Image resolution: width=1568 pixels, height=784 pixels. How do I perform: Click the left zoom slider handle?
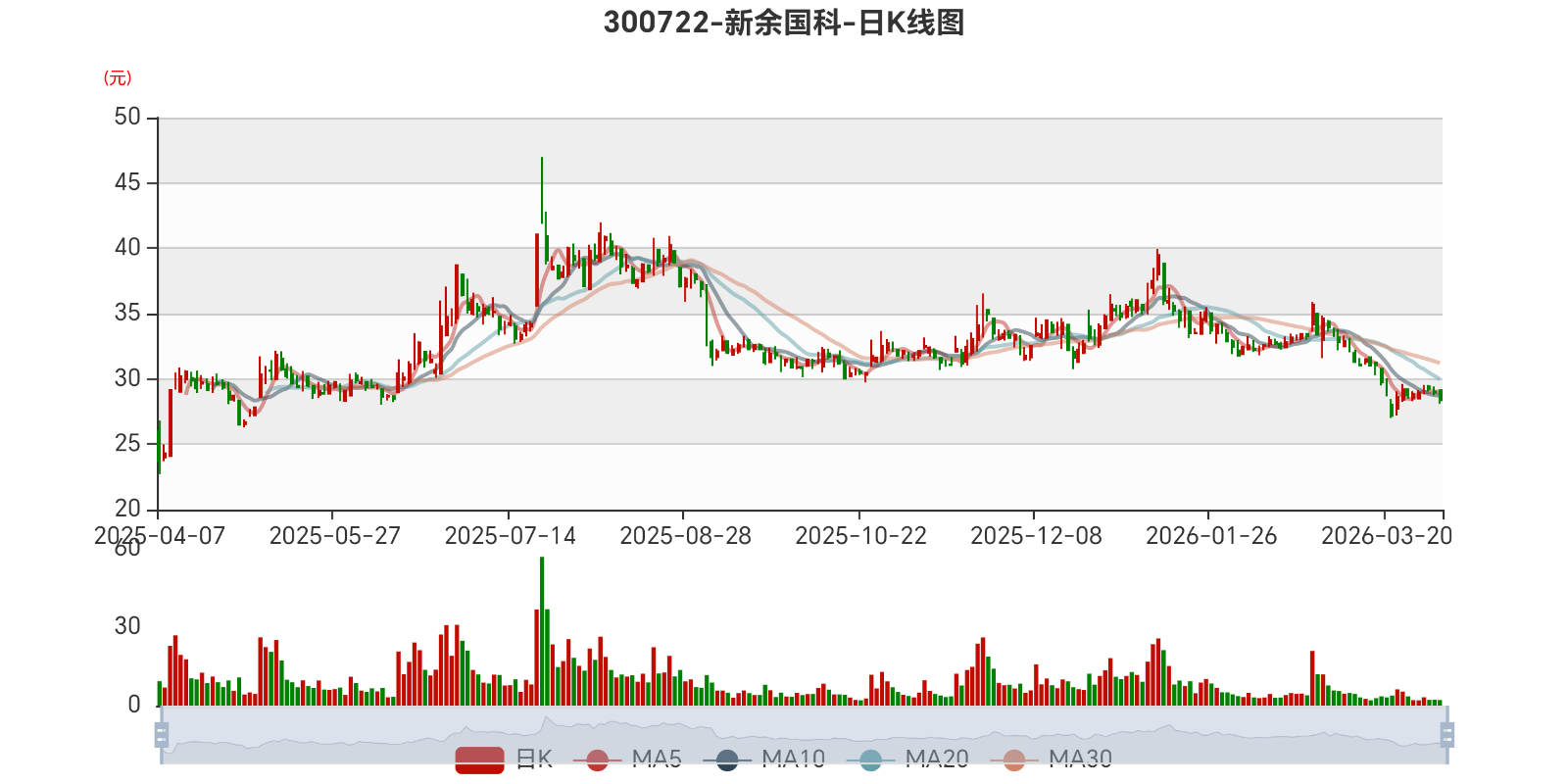162,735
